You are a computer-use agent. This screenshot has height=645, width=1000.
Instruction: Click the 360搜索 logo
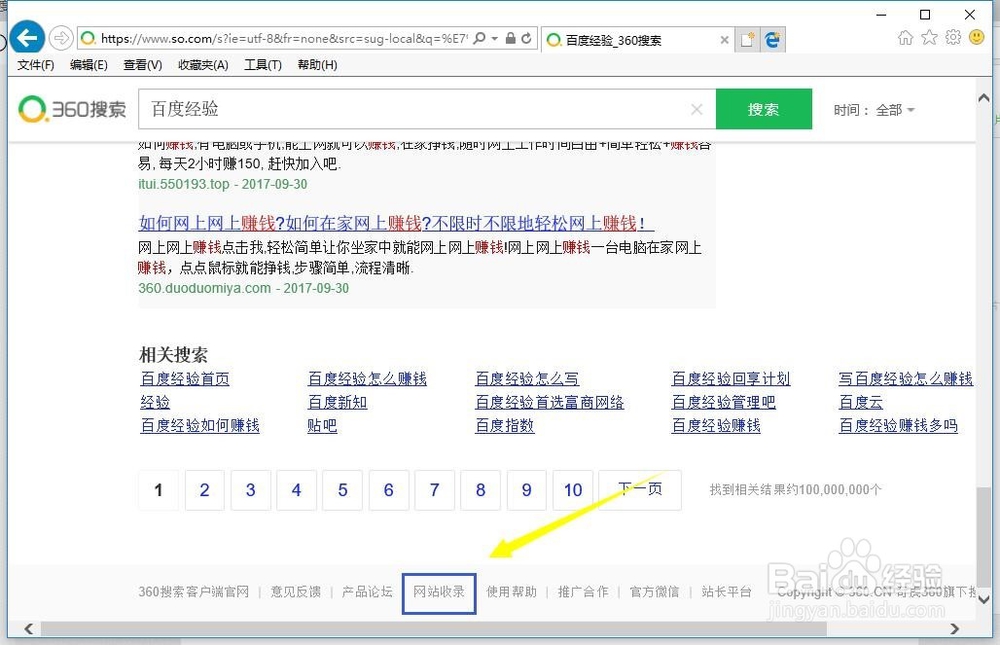72,109
